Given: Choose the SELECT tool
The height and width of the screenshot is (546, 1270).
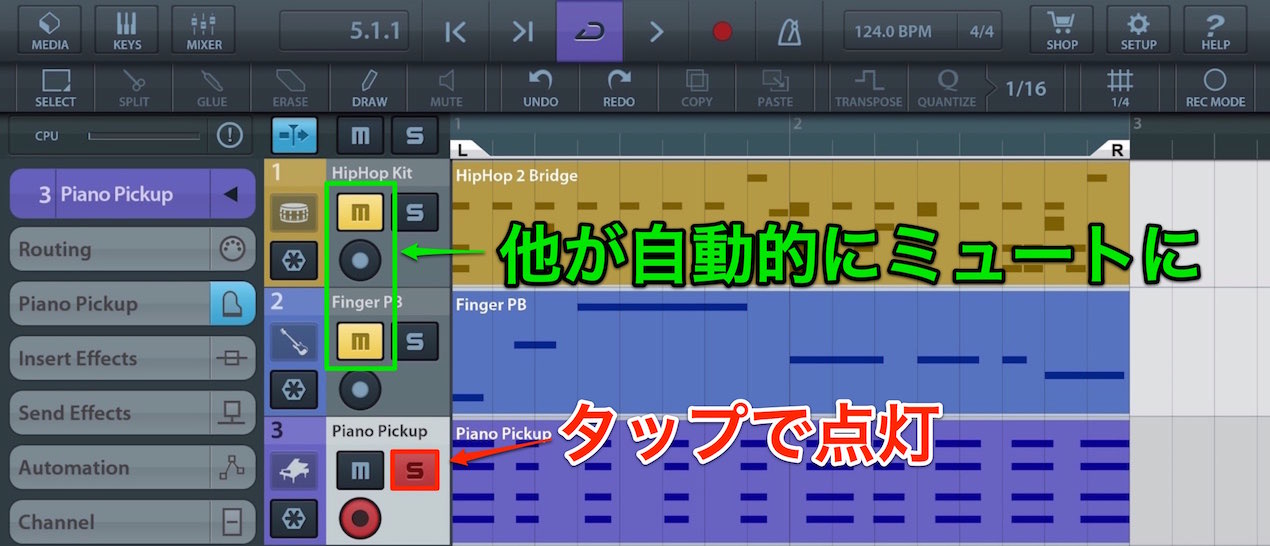Looking at the screenshot, I should point(55,88).
